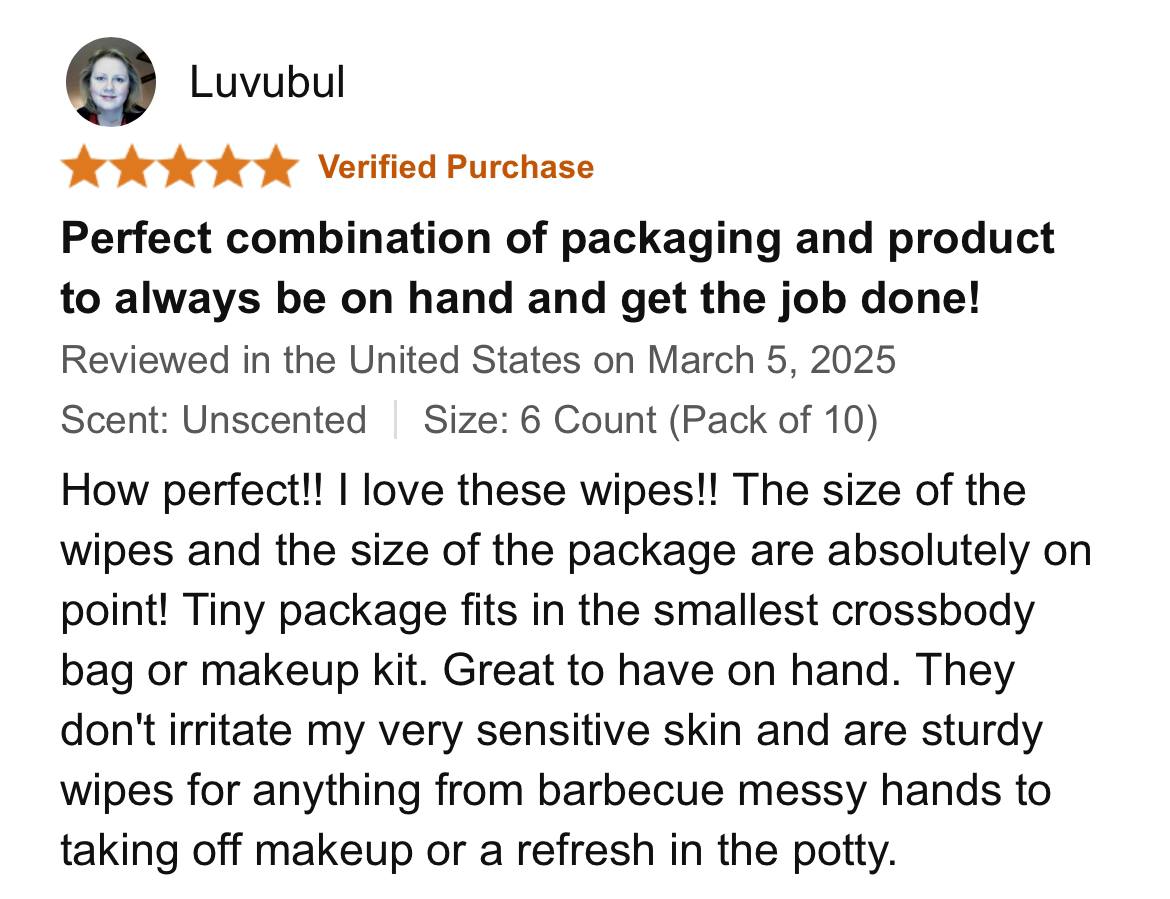
Task: Click the fourth orange rating star
Action: [x=228, y=166]
